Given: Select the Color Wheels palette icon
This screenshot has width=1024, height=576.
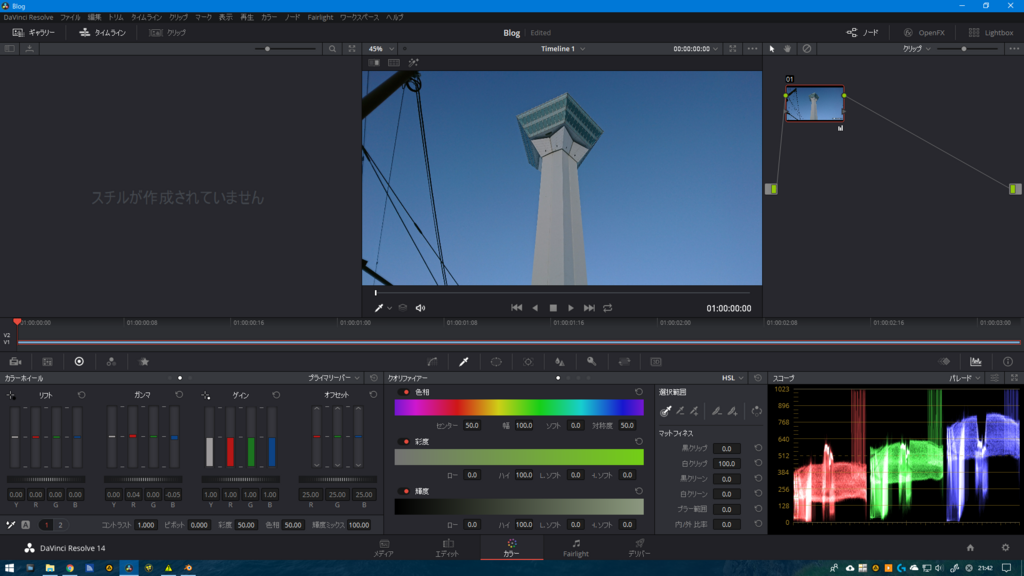Looking at the screenshot, I should (79, 362).
